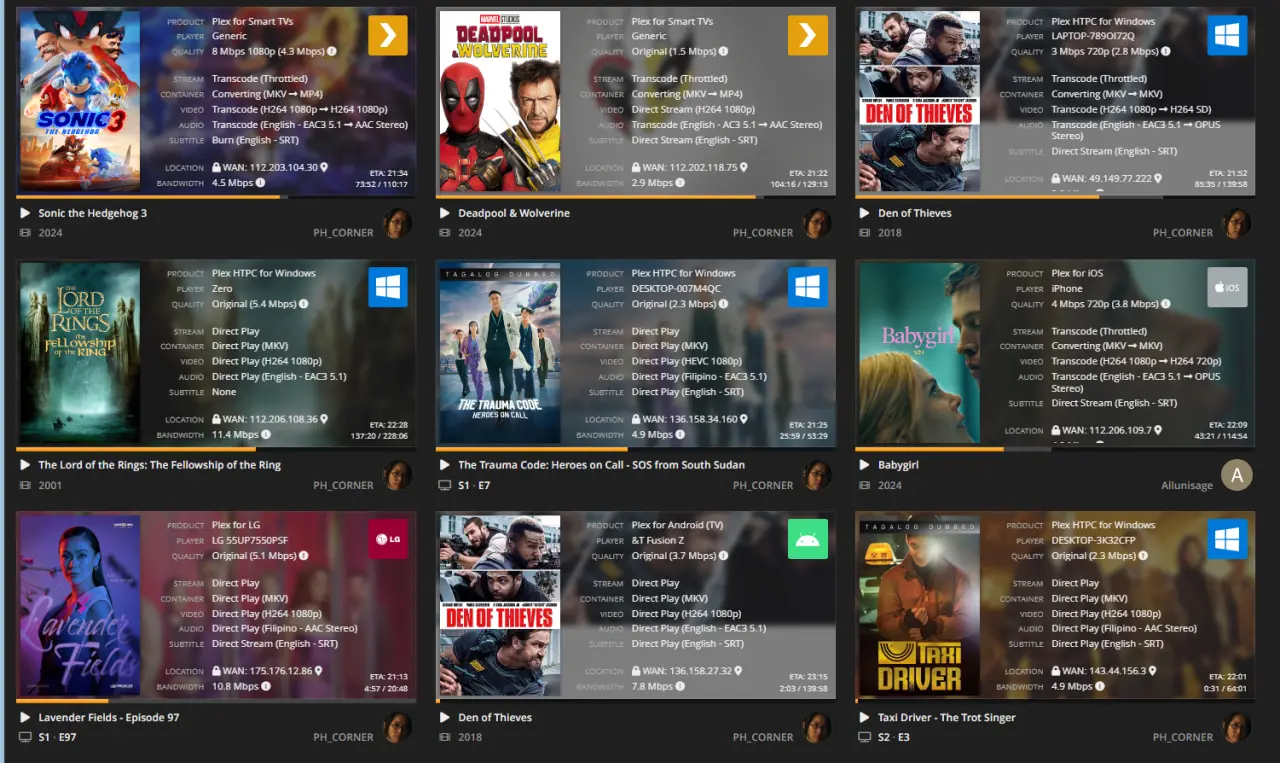This screenshot has width=1280, height=763.
Task: Click film icon beside year 2001
Action: pos(25,485)
